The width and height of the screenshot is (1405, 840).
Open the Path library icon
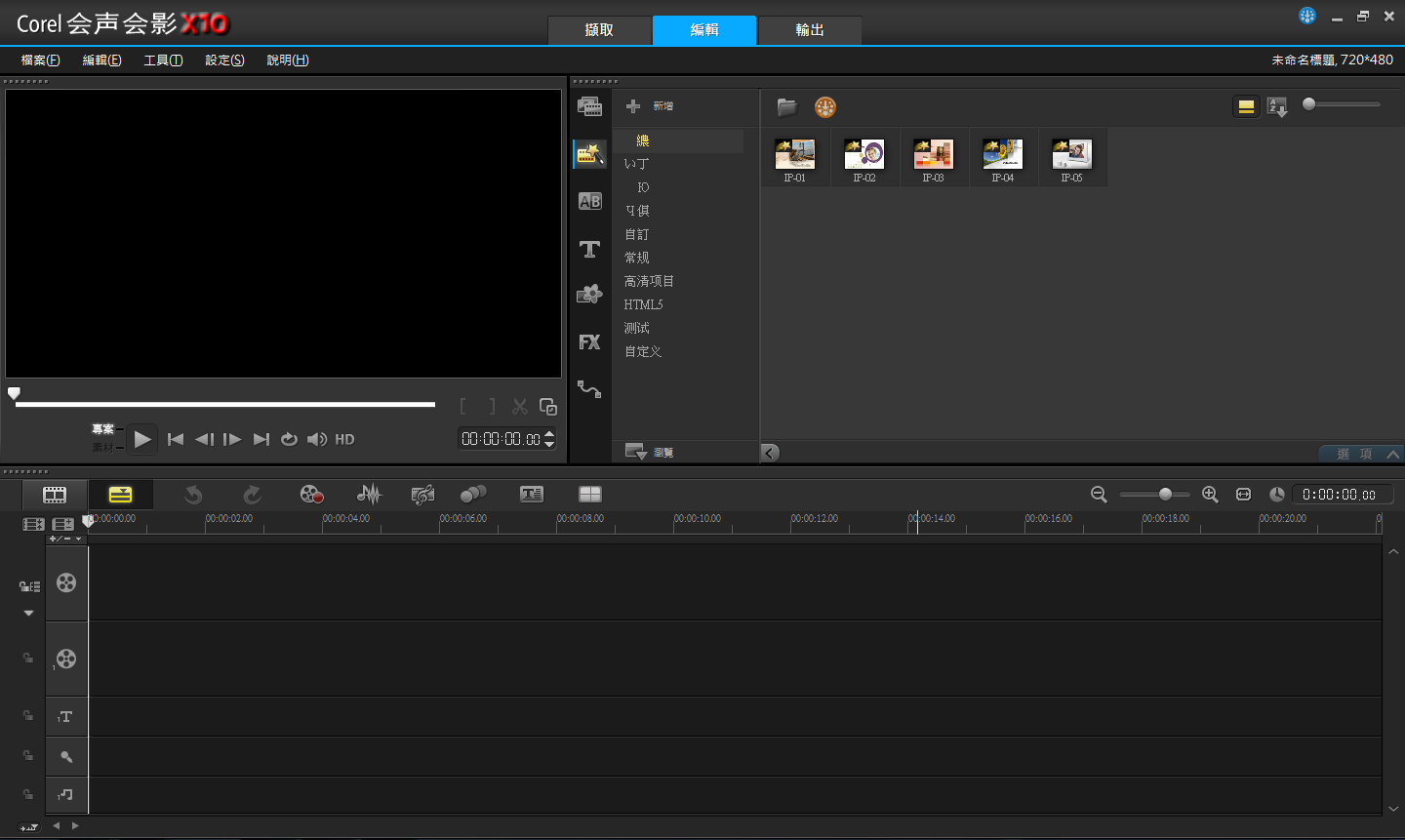(589, 389)
